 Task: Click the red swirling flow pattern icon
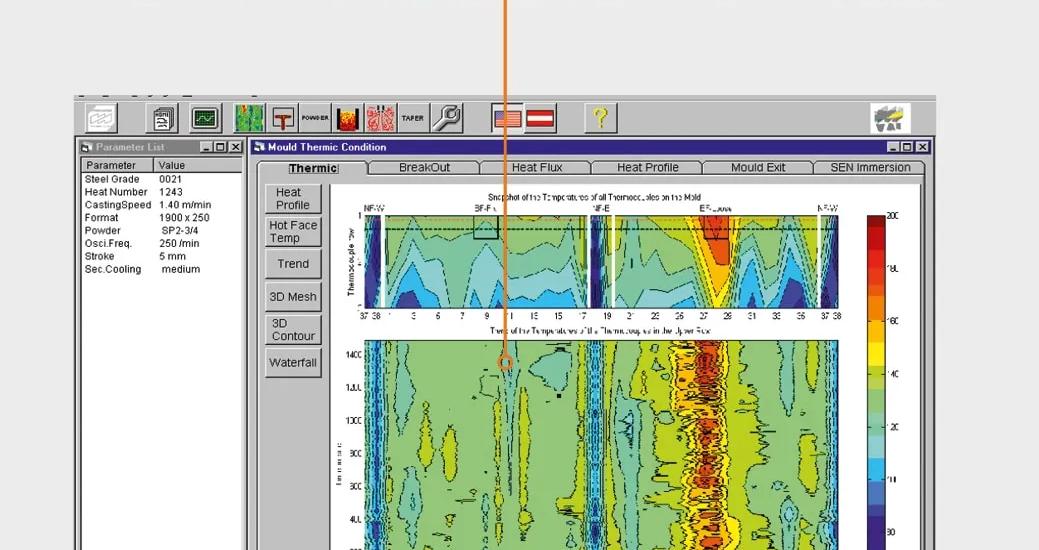click(x=380, y=119)
